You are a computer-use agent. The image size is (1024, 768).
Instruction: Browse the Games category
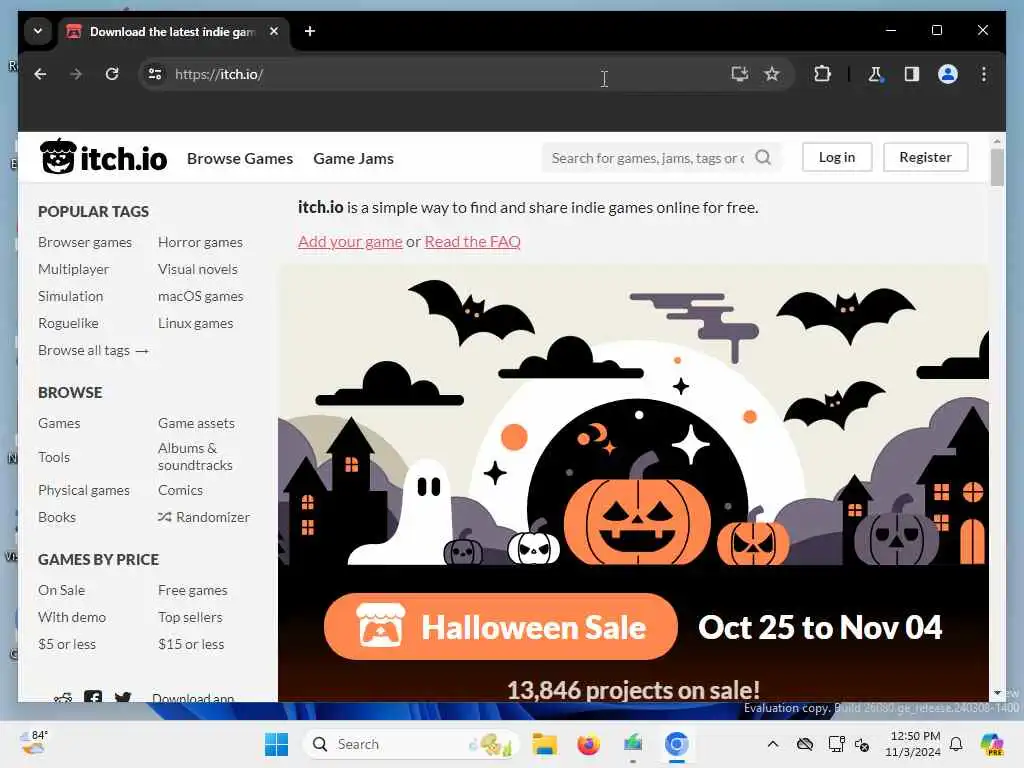(x=59, y=423)
